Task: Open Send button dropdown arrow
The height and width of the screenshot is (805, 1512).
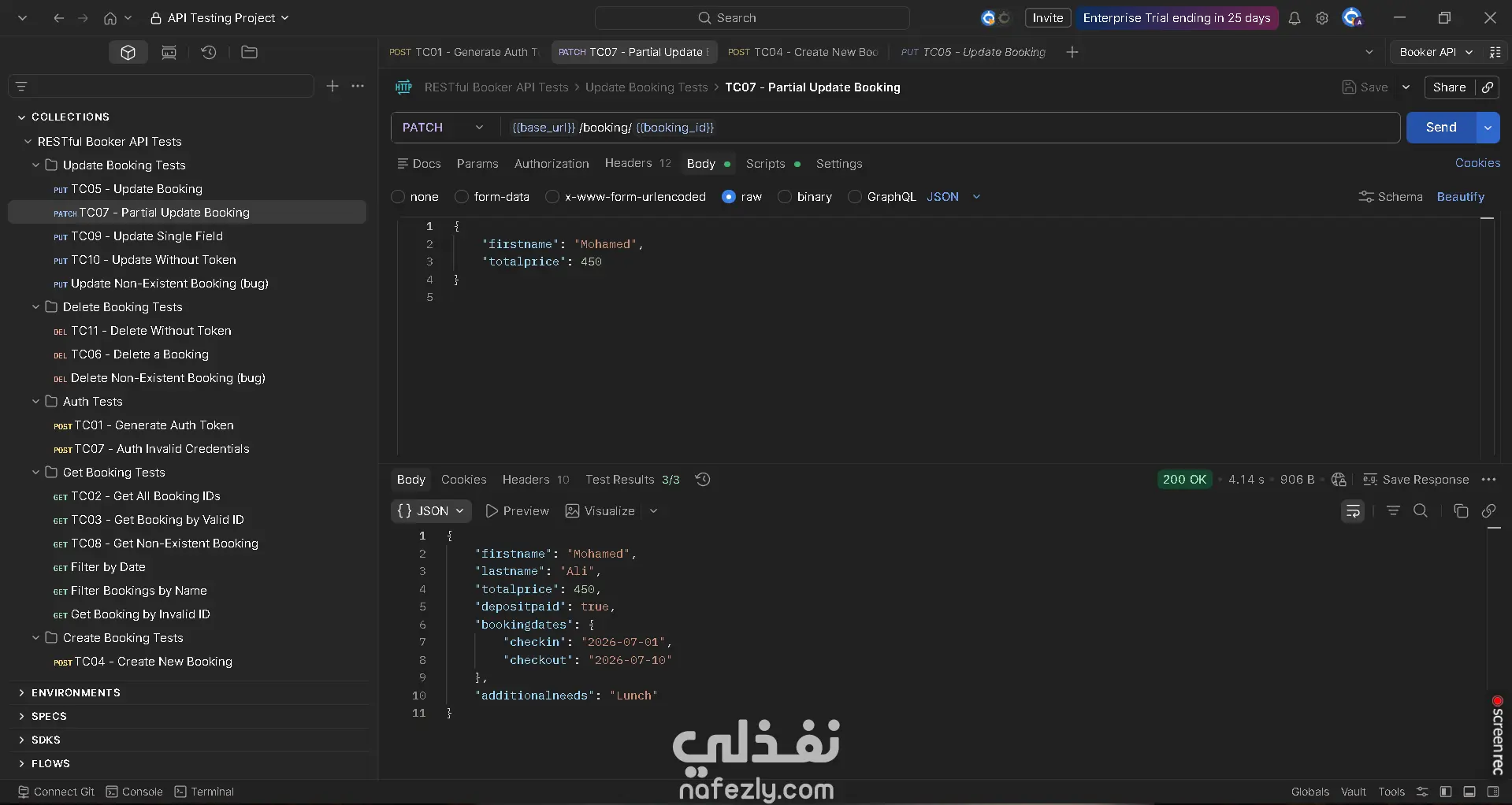Action: coord(1488,128)
